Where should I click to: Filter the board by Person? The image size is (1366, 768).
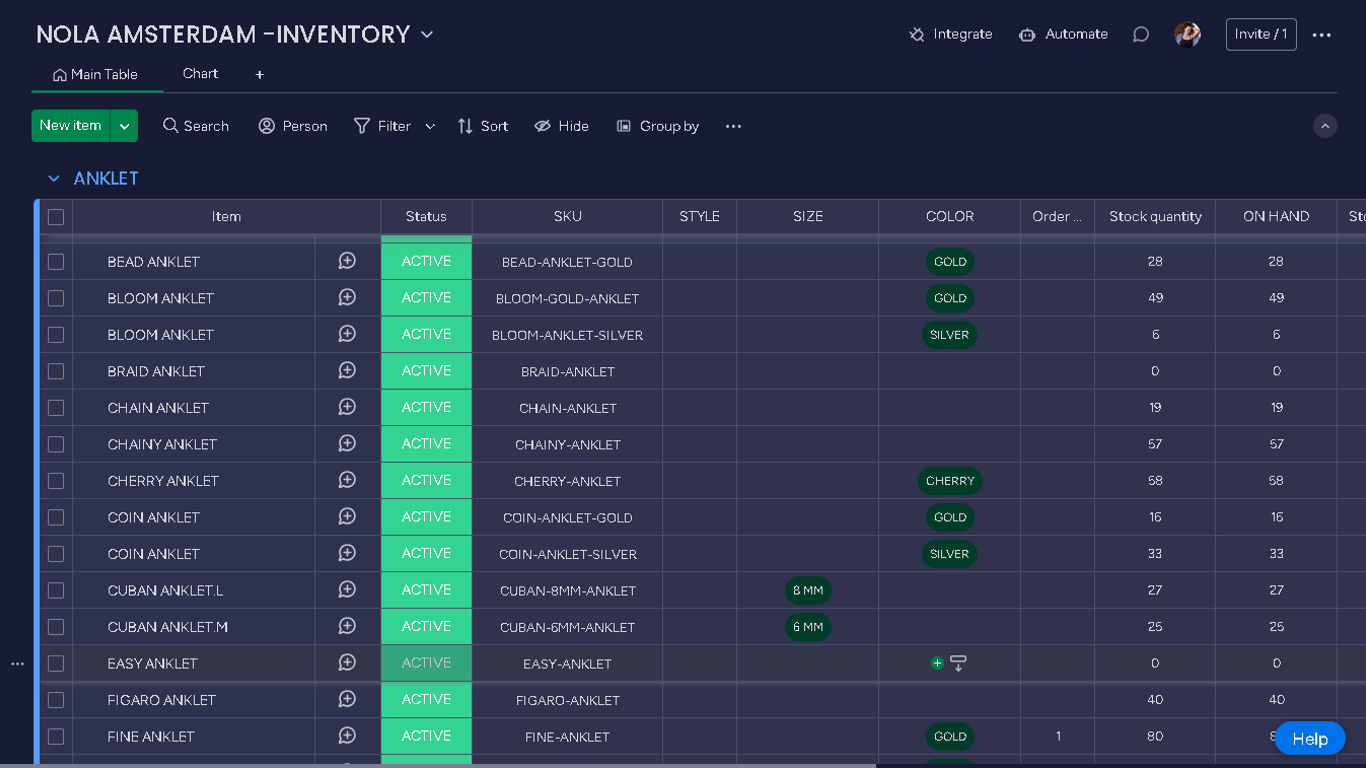click(293, 126)
